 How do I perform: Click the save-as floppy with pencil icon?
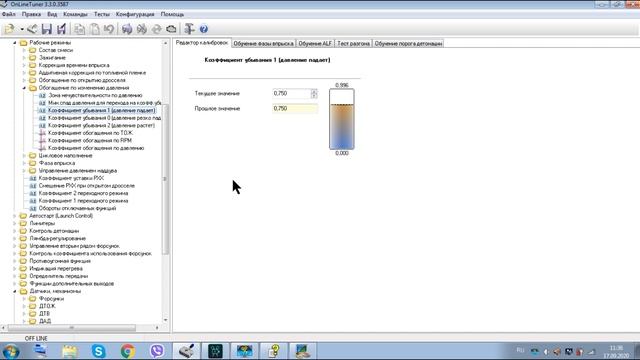(61, 29)
